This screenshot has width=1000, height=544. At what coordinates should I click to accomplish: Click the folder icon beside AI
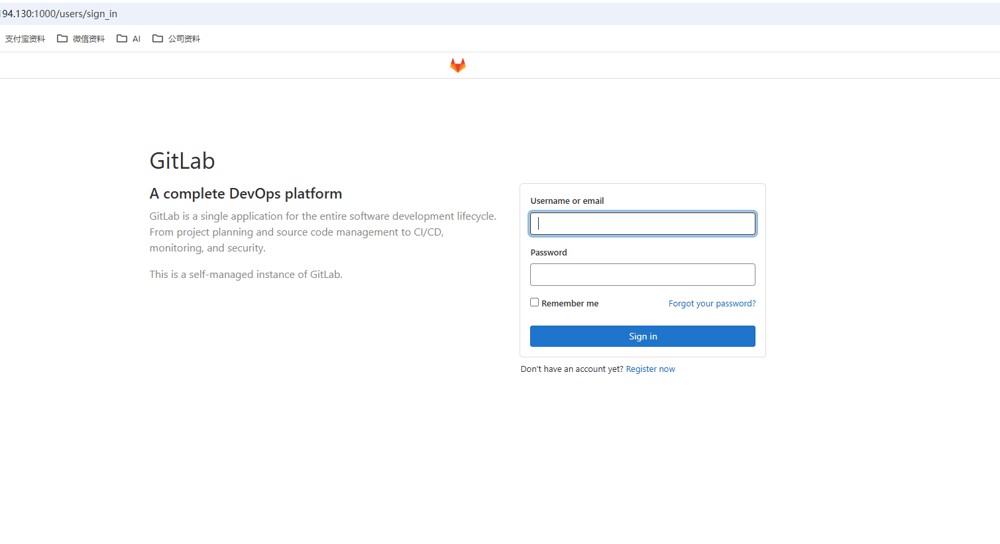tap(121, 38)
